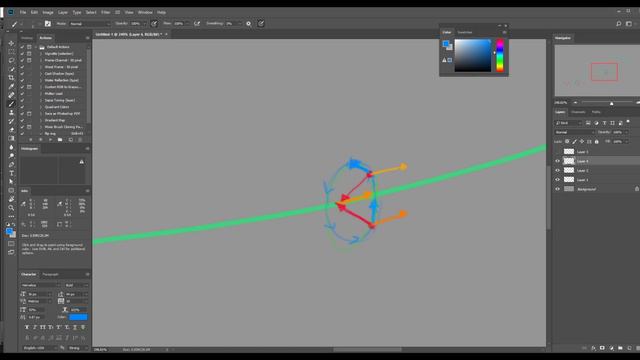Select the Eyedropper tool
The image size is (640, 360).
tap(11, 86)
